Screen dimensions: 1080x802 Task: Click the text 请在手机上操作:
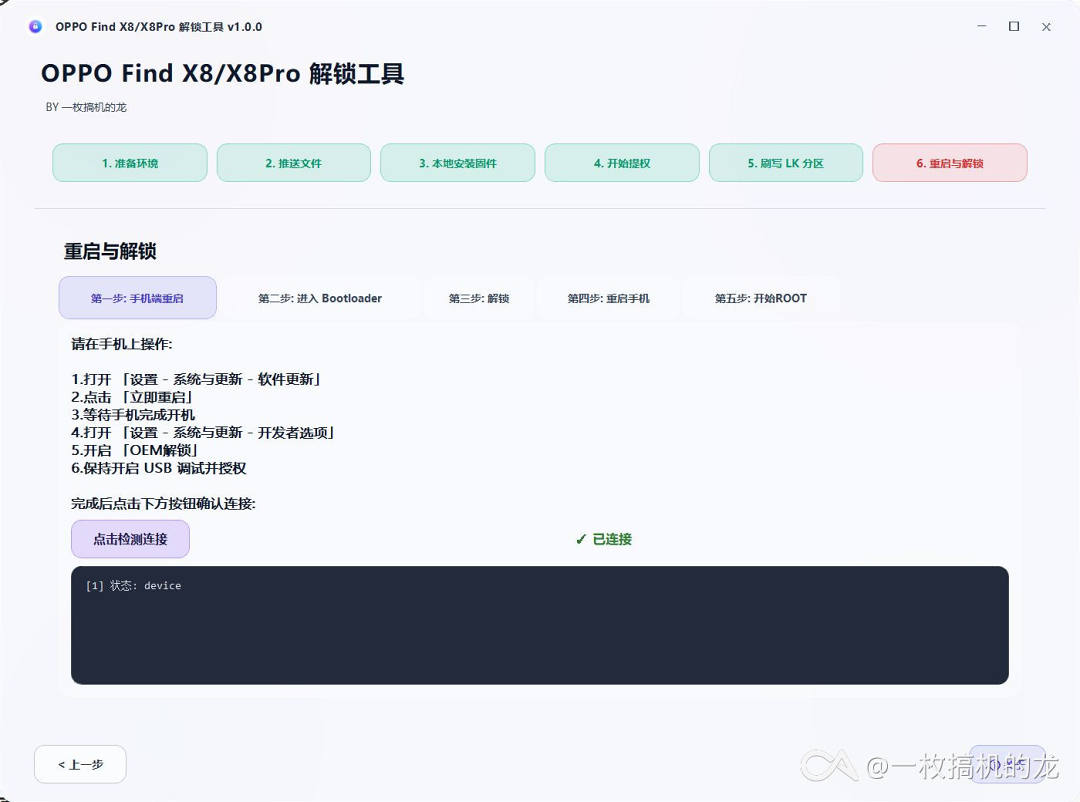122,344
